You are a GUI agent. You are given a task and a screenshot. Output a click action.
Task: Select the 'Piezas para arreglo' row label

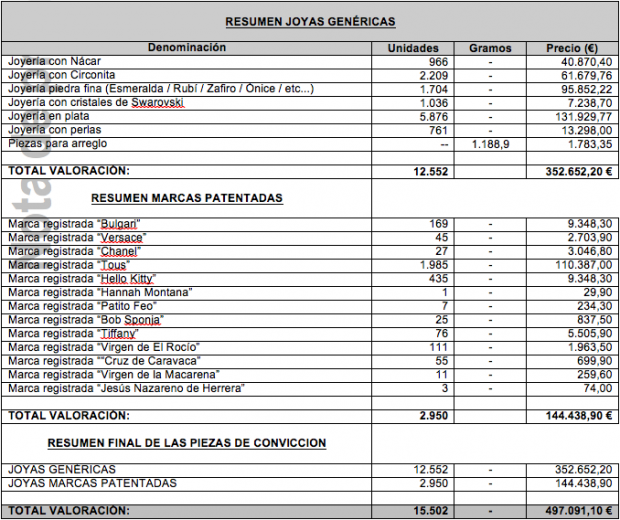[58, 143]
